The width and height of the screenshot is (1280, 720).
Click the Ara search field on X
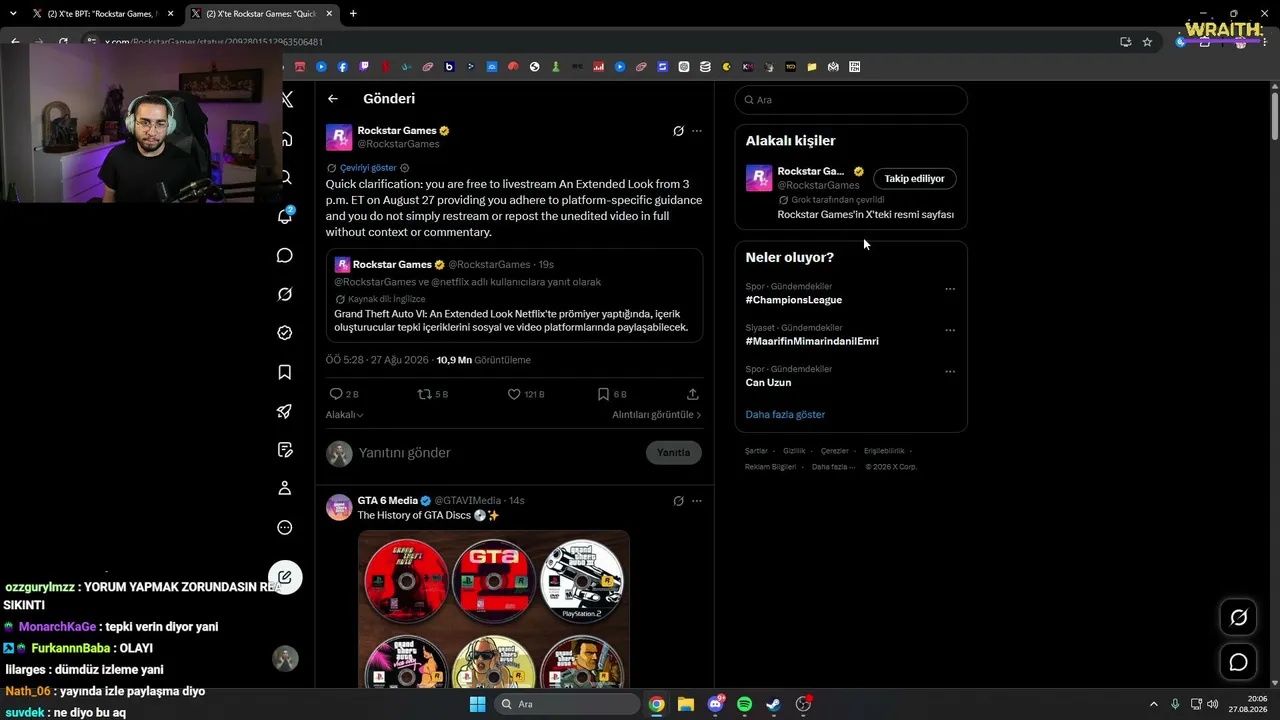point(851,100)
